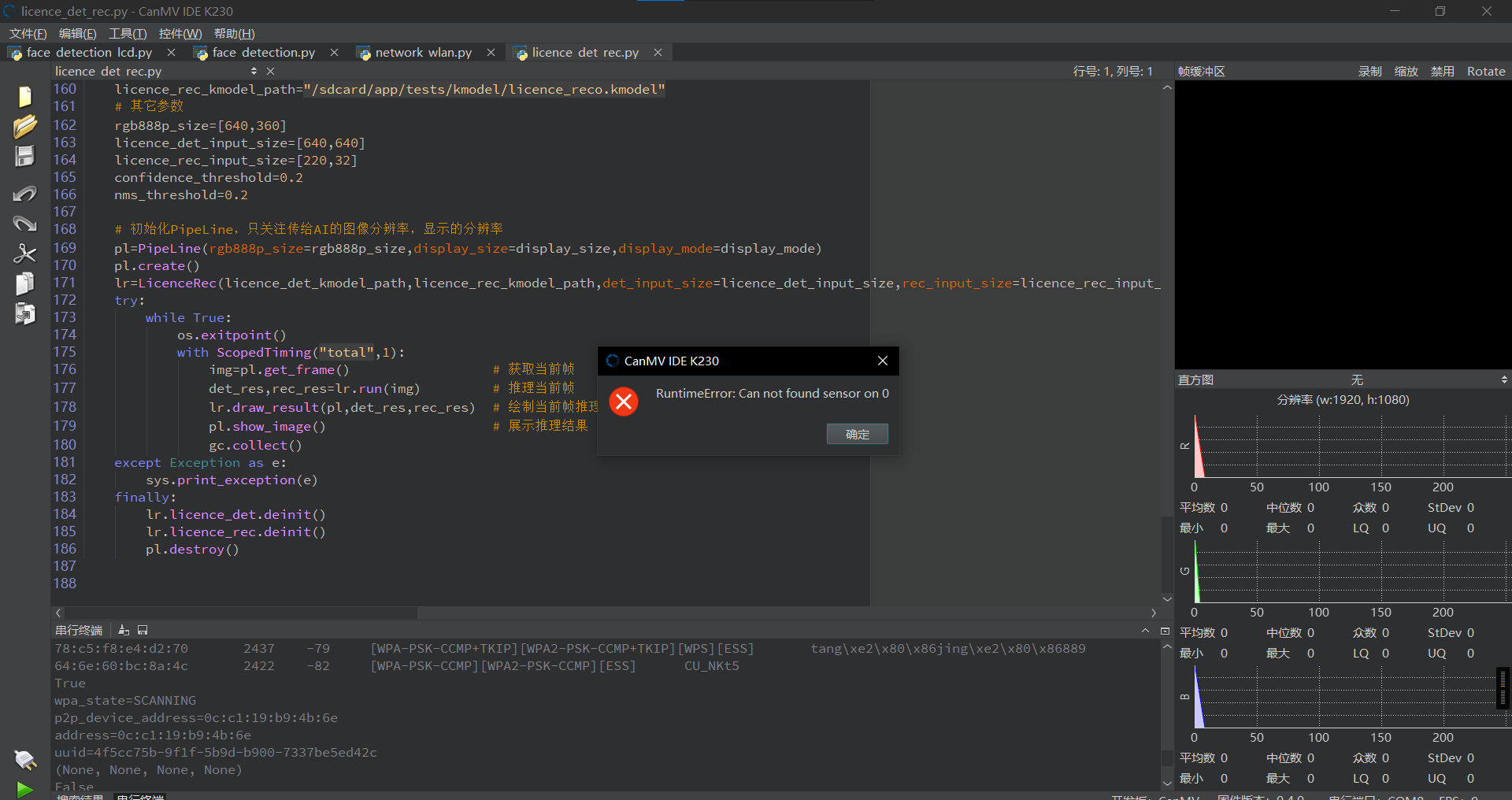This screenshot has width=1512, height=800.
Task: Click the red error icon in dialog
Action: tap(624, 402)
